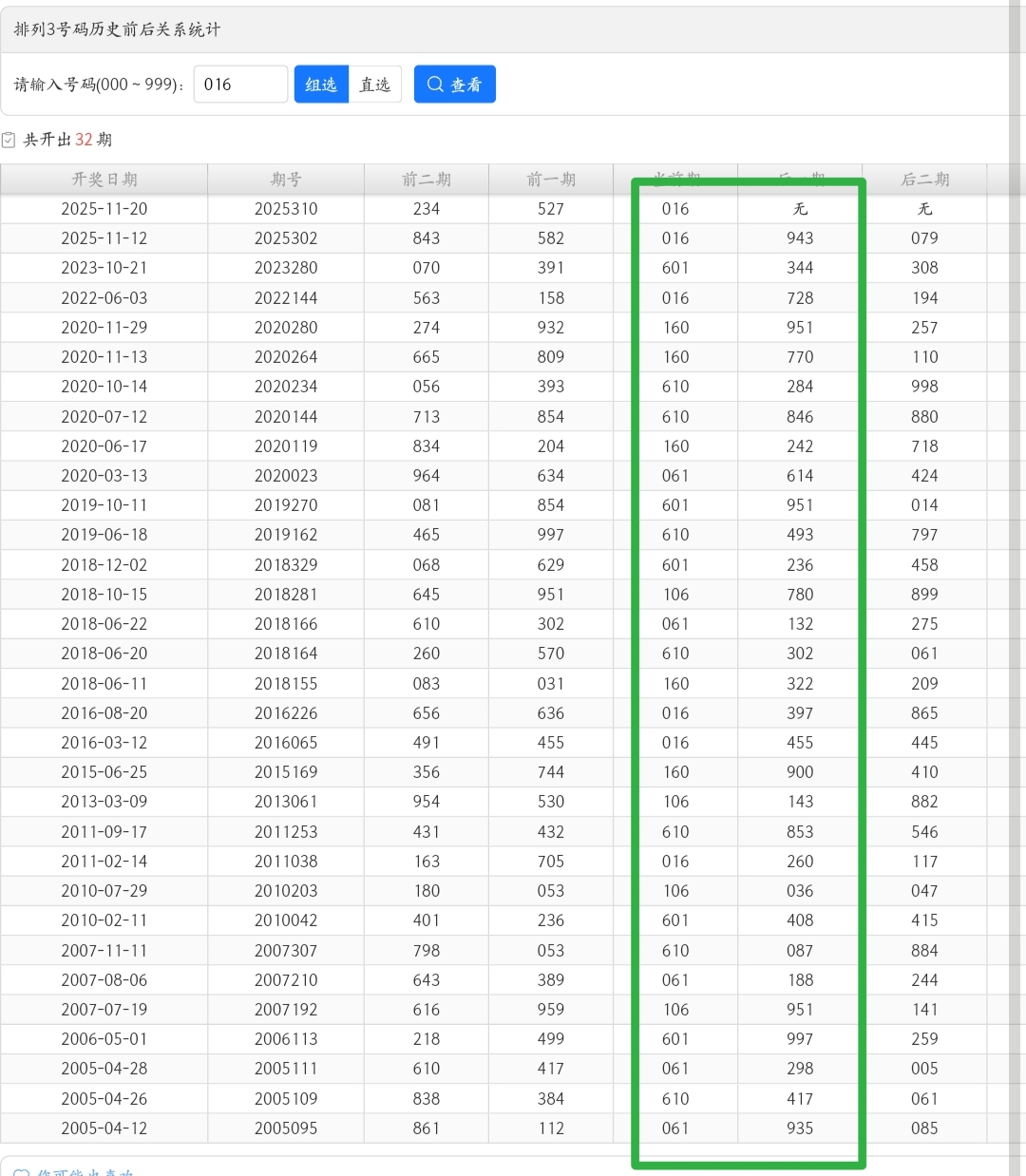Screen dimensions: 1026x1176
Task: Click the vertical scrollbar on the right edge
Action: 1017,380
